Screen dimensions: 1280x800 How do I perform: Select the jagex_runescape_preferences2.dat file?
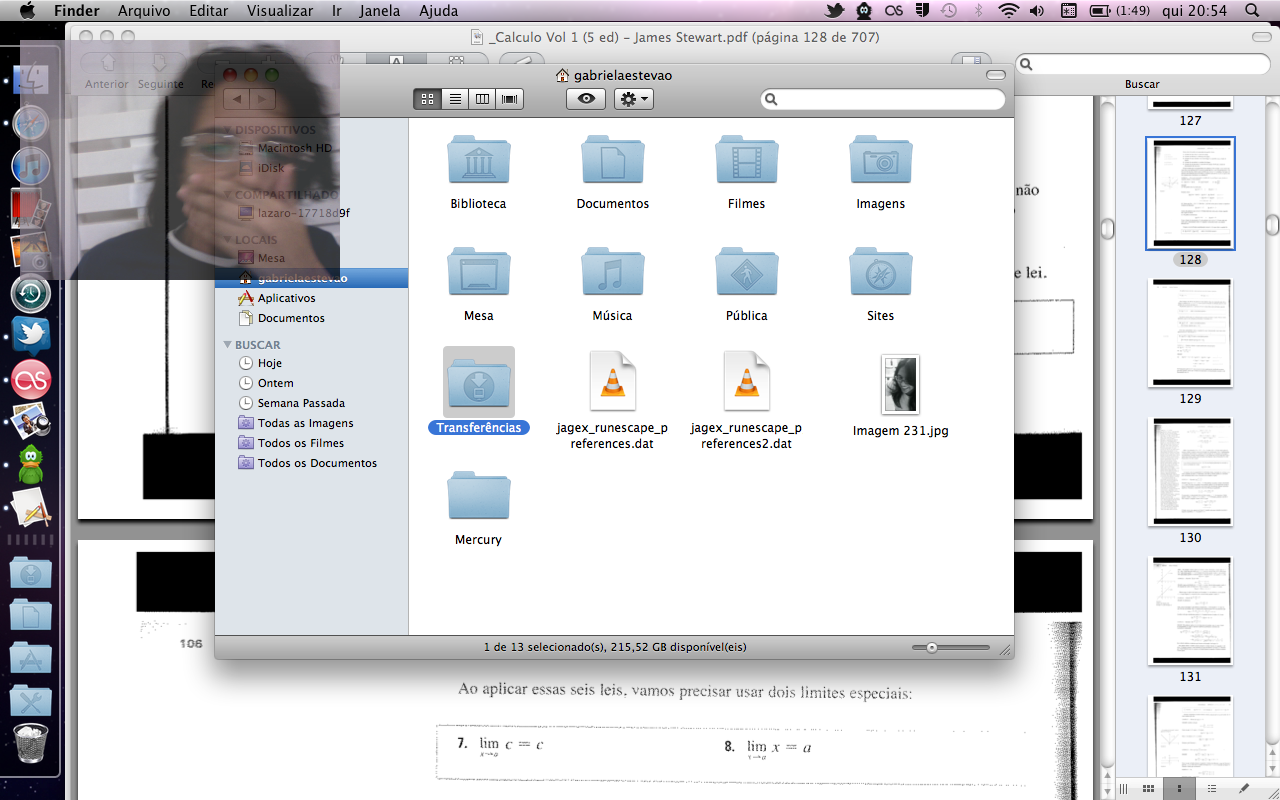point(747,381)
